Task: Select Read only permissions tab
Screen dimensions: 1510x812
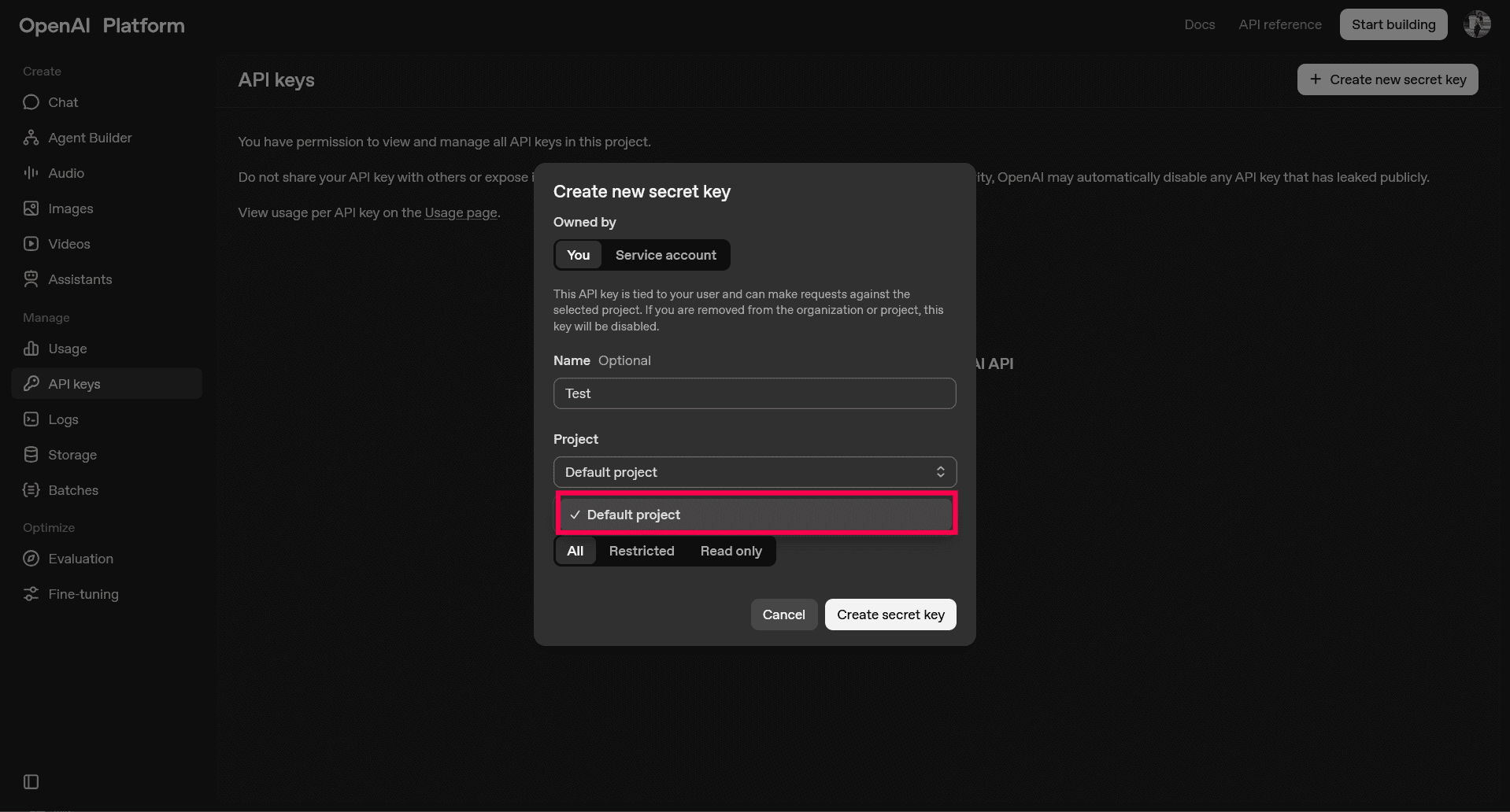Action: point(731,551)
